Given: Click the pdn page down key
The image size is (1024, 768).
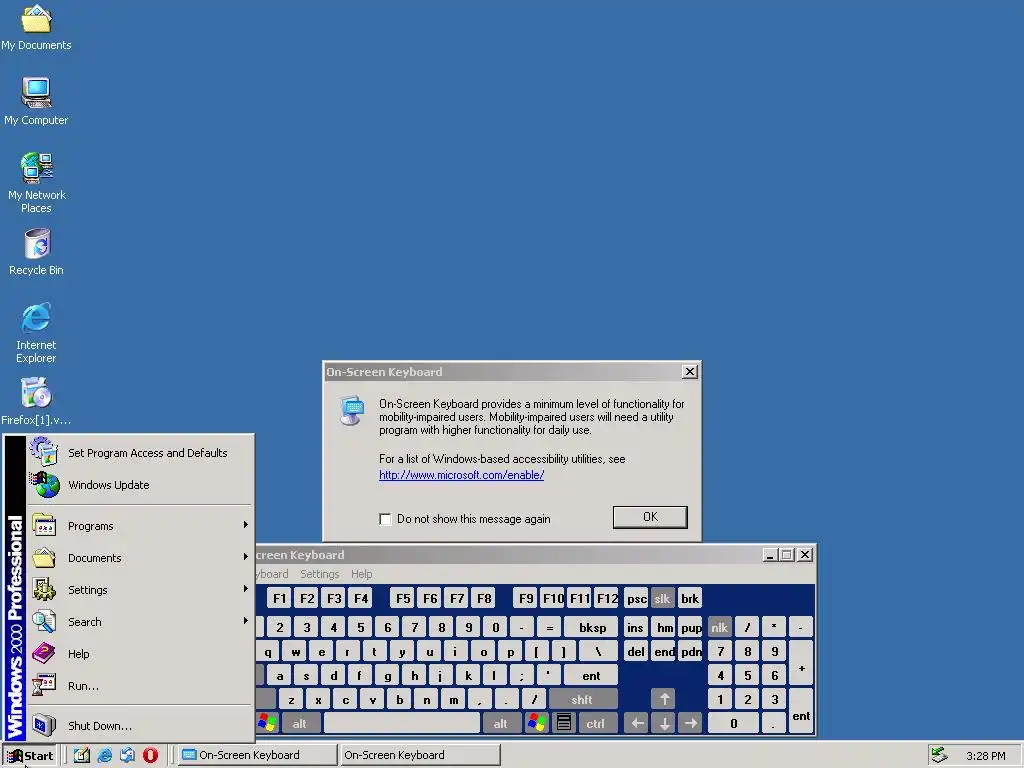Looking at the screenshot, I should (691, 651).
